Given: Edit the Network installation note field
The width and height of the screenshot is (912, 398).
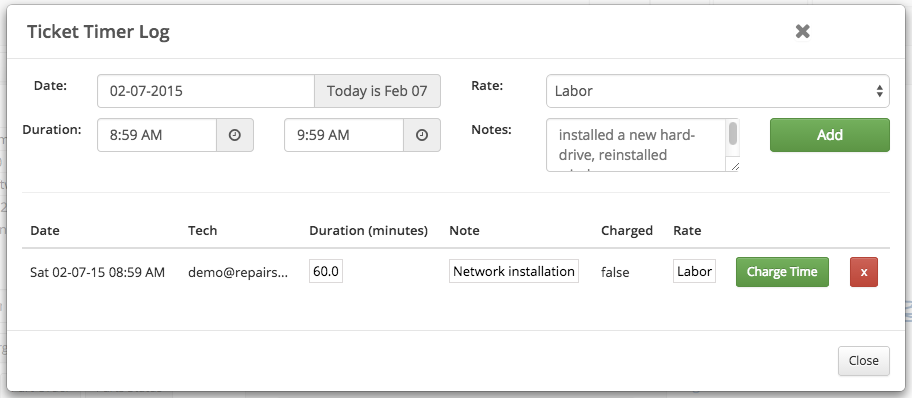Looking at the screenshot, I should pos(514,271).
